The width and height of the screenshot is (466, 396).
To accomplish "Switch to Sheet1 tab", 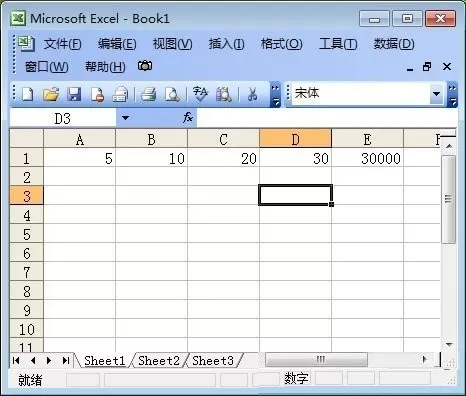I will coord(104,361).
